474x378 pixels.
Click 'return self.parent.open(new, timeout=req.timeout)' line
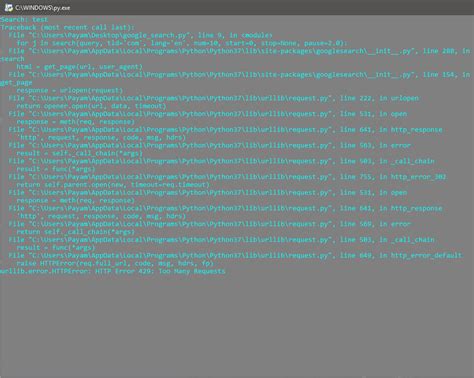coord(113,185)
